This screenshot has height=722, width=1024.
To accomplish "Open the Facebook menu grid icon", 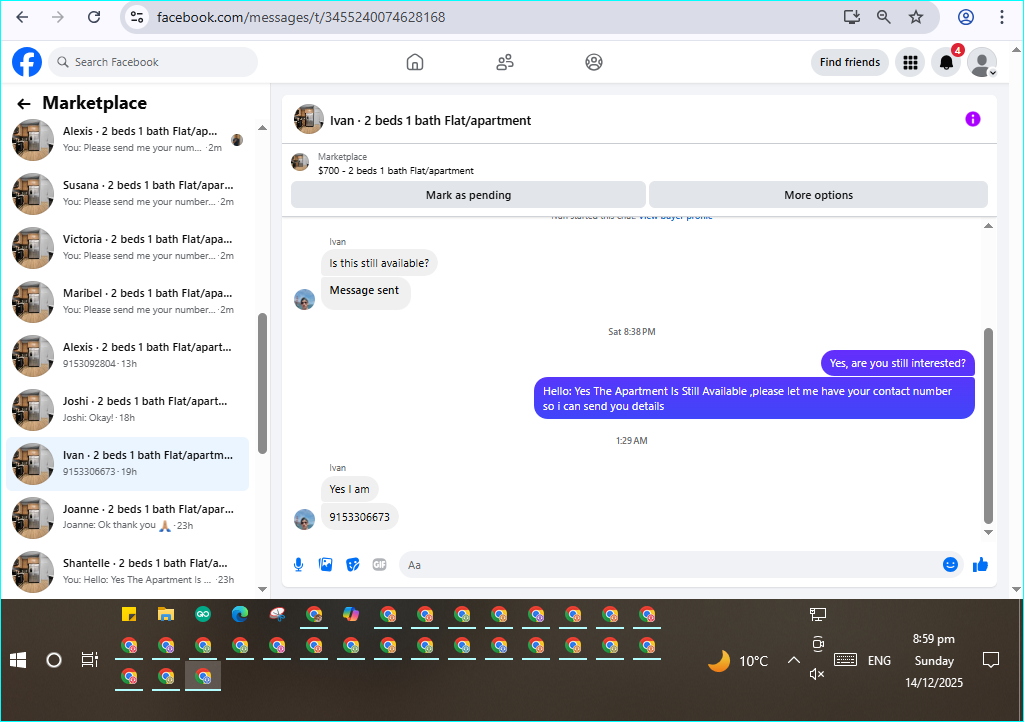I will [x=910, y=62].
